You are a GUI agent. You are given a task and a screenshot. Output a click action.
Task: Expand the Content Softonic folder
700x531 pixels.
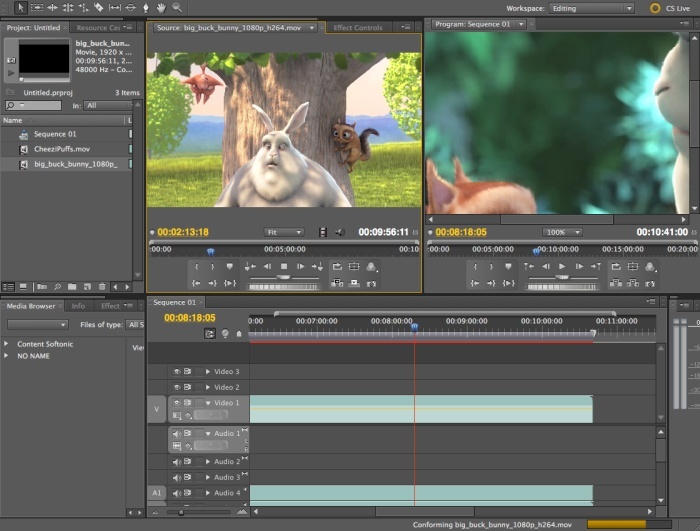coord(8,344)
